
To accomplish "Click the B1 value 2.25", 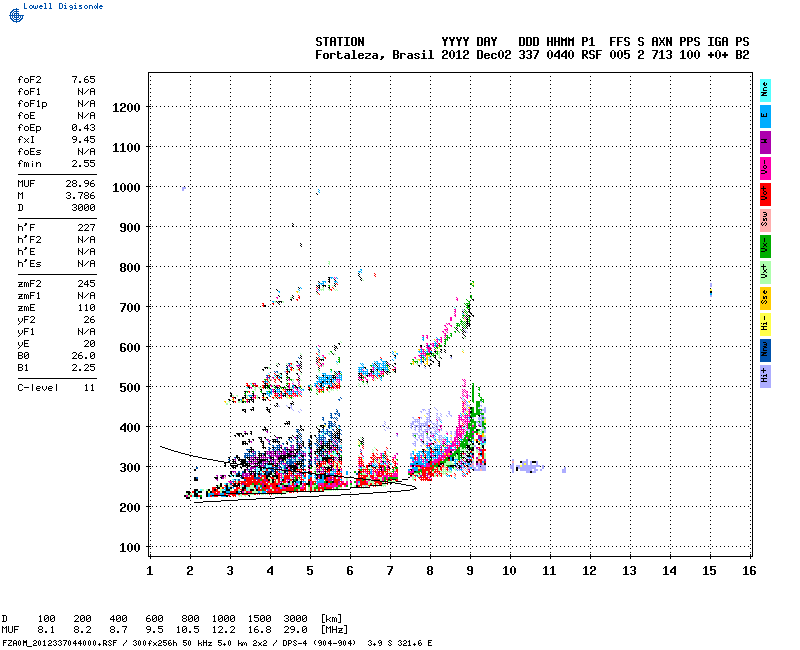I will pyautogui.click(x=83, y=368).
